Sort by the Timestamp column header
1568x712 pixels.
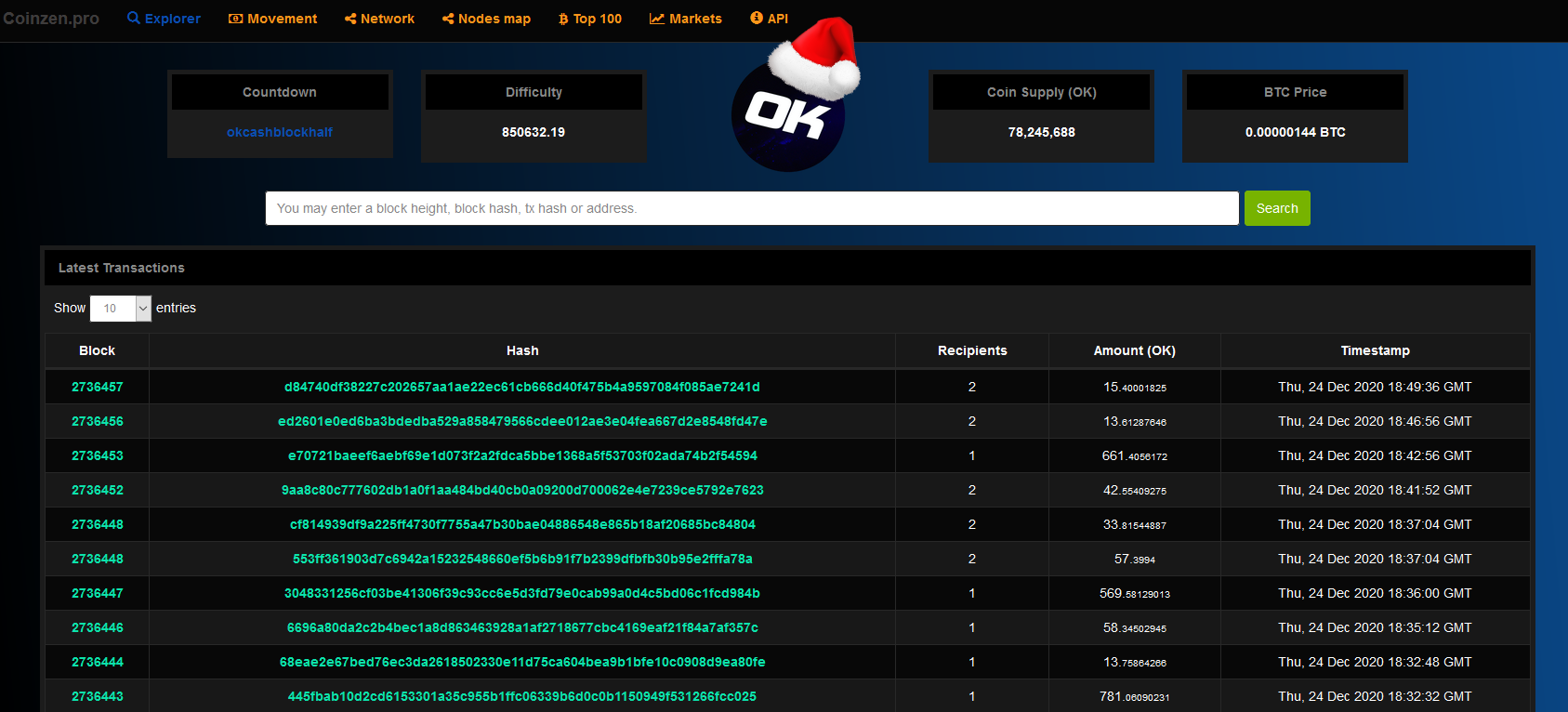coord(1376,350)
